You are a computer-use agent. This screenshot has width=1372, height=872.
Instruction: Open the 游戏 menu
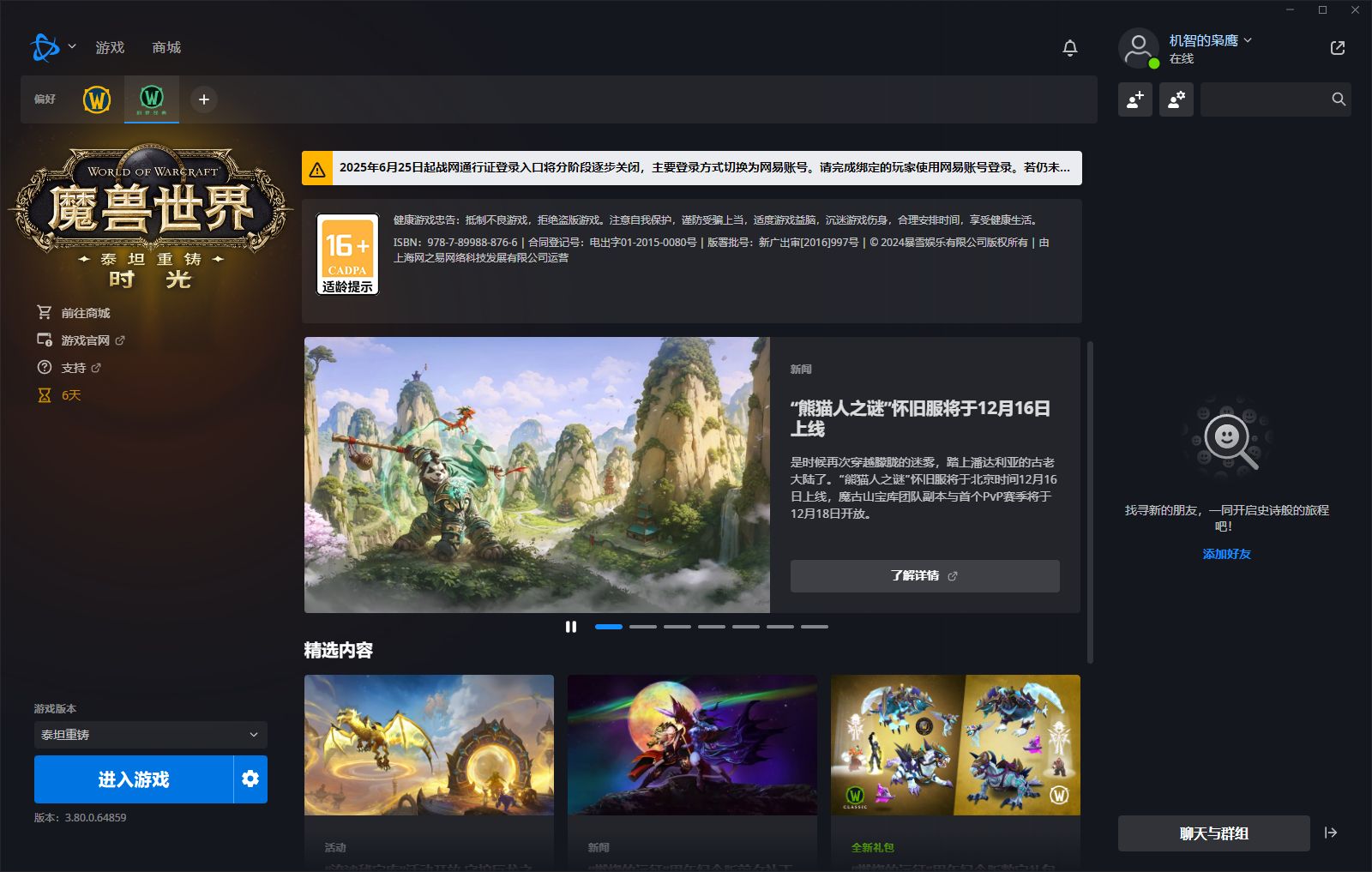110,47
